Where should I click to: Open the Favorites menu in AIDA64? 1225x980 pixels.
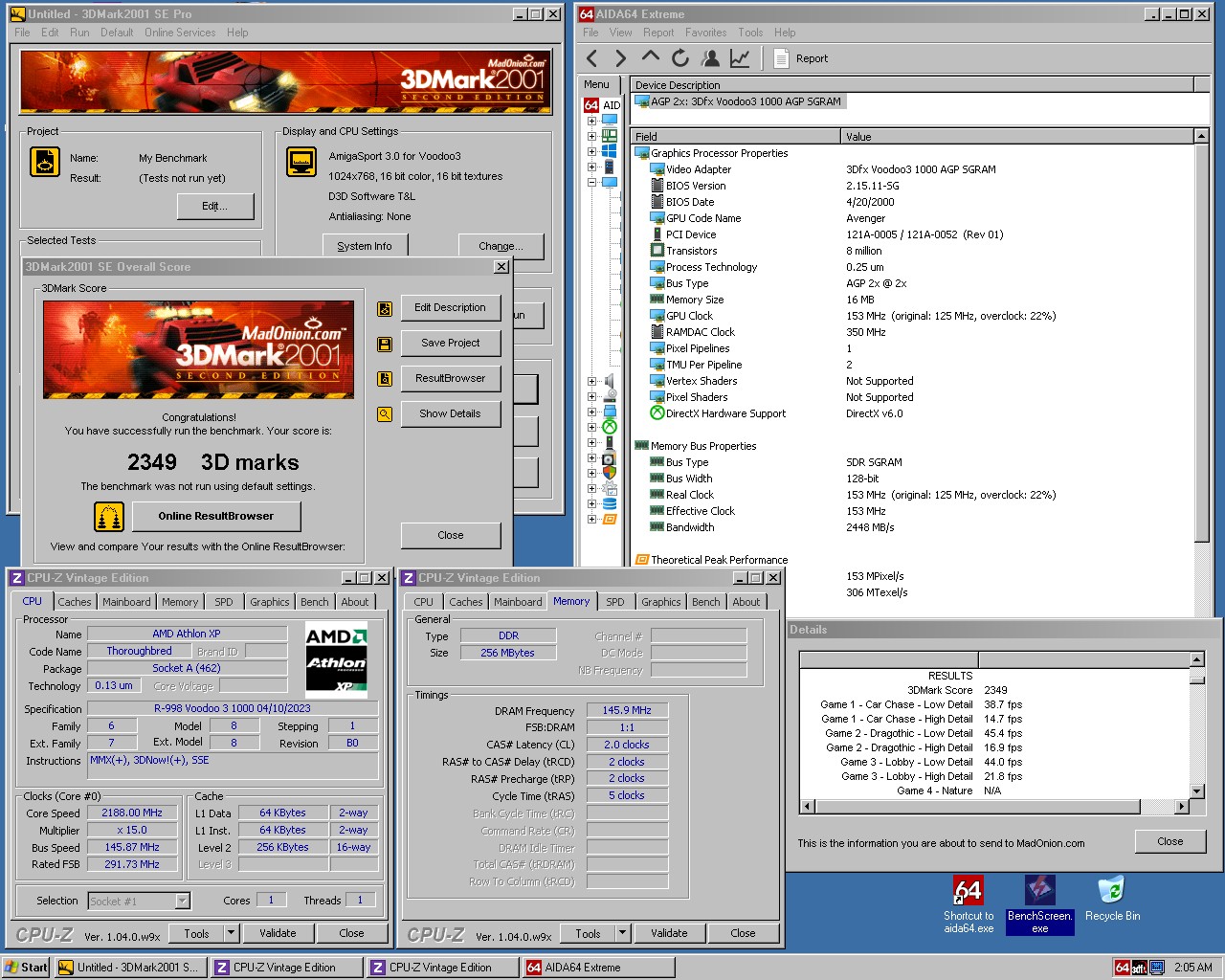(x=705, y=33)
